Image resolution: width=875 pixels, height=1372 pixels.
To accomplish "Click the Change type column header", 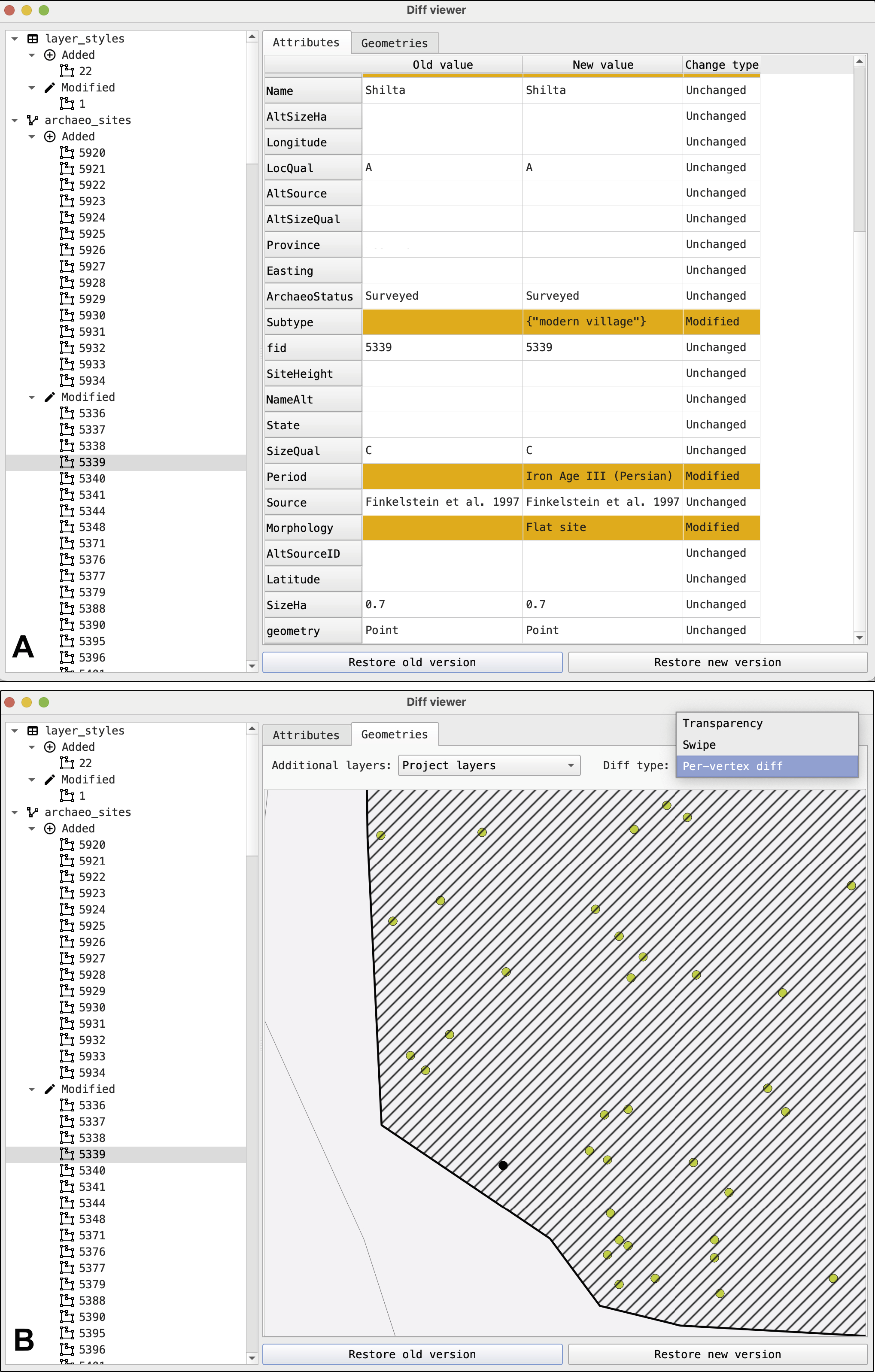I will coord(721,64).
